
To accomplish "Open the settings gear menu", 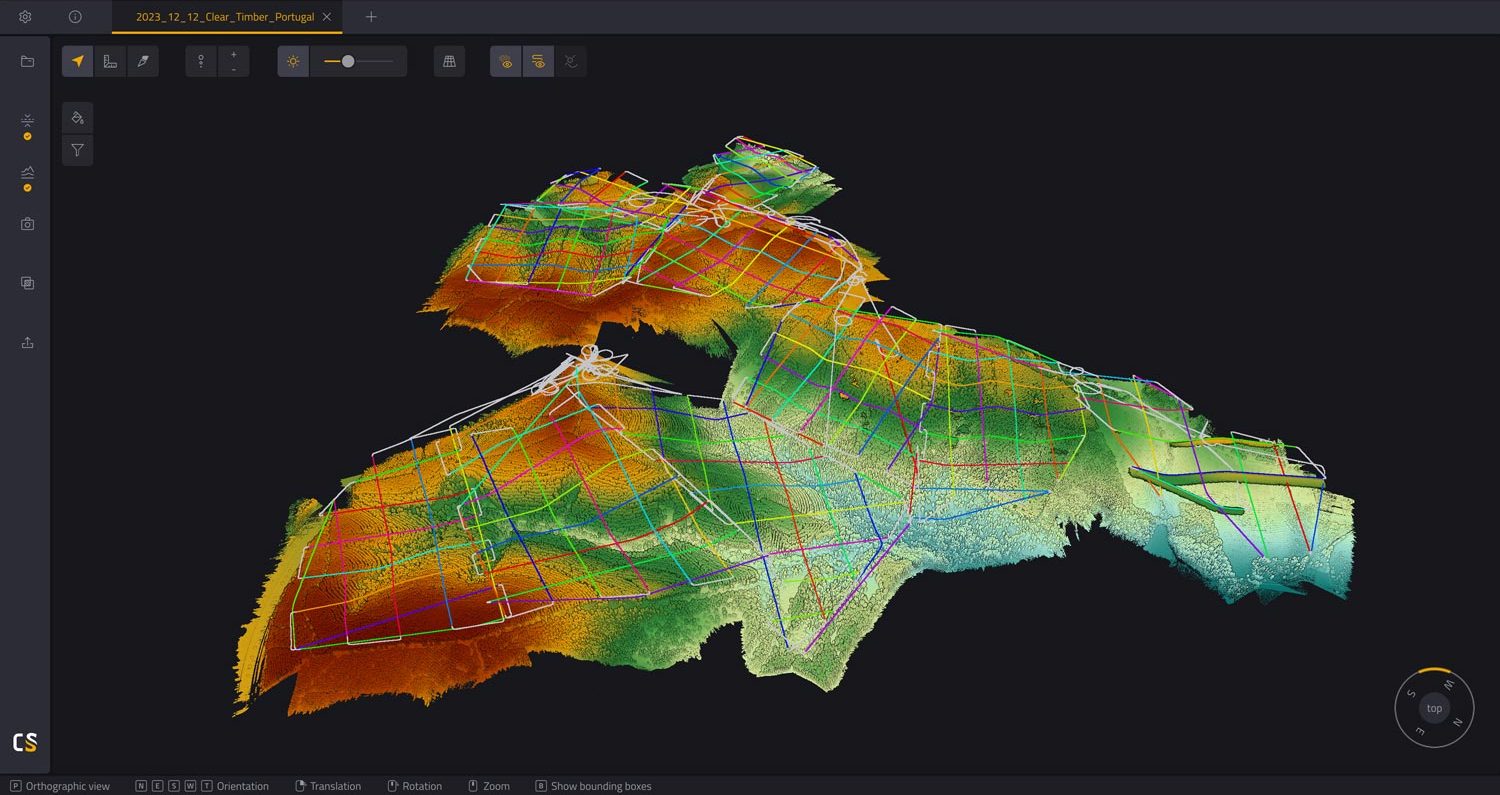I will coord(25,17).
